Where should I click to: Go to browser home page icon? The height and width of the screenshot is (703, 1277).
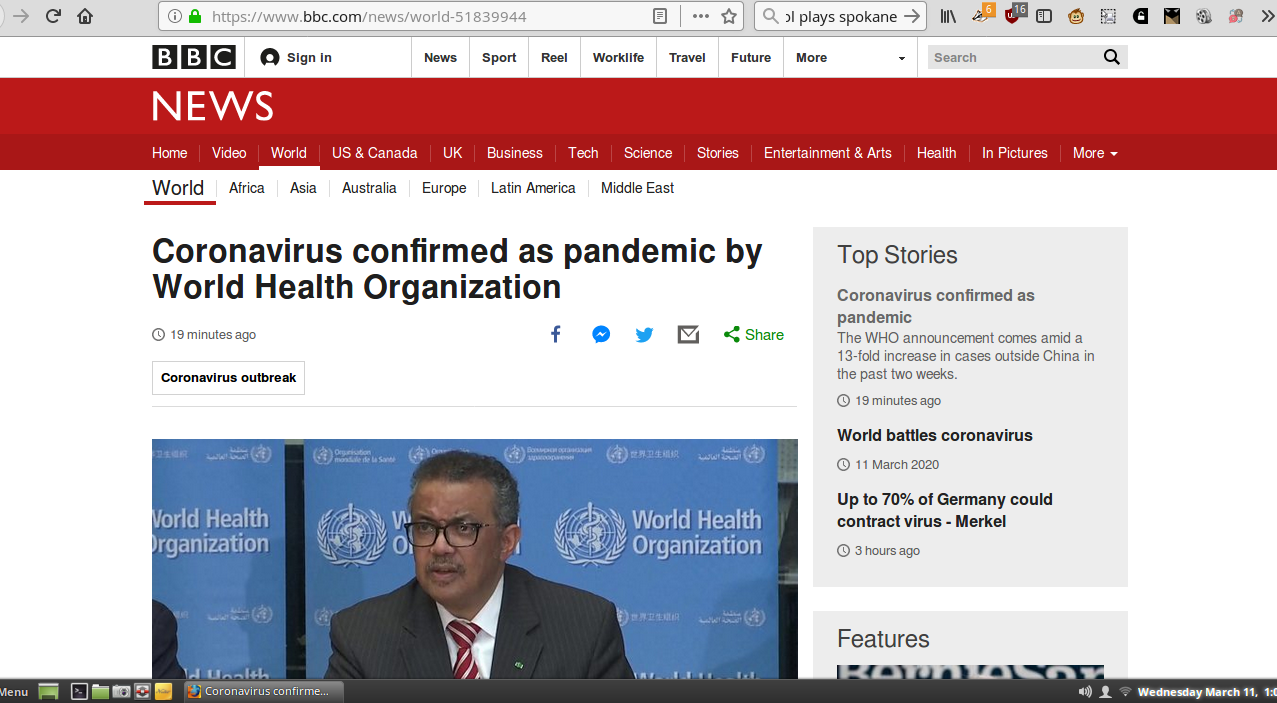pyautogui.click(x=85, y=16)
